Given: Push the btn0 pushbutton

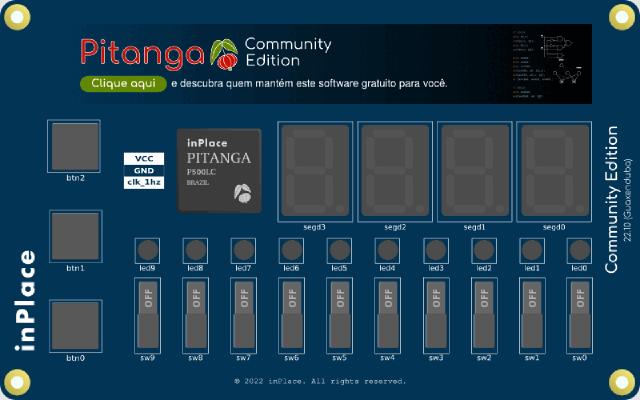Looking at the screenshot, I should point(76,326).
